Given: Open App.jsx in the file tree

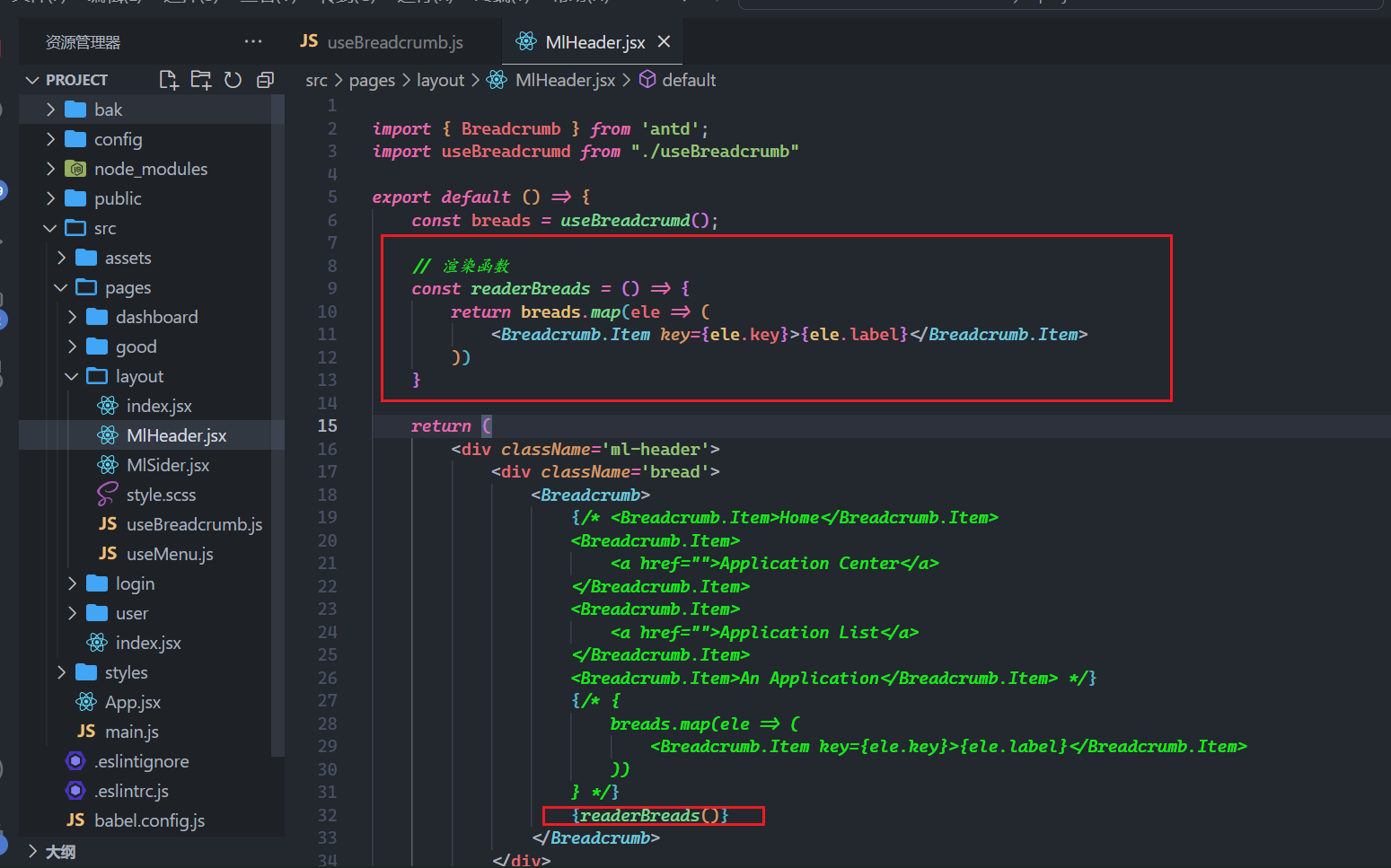Looking at the screenshot, I should tap(133, 702).
